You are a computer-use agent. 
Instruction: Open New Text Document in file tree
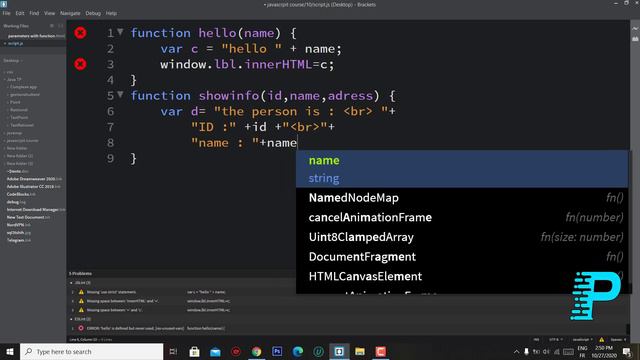point(27,217)
